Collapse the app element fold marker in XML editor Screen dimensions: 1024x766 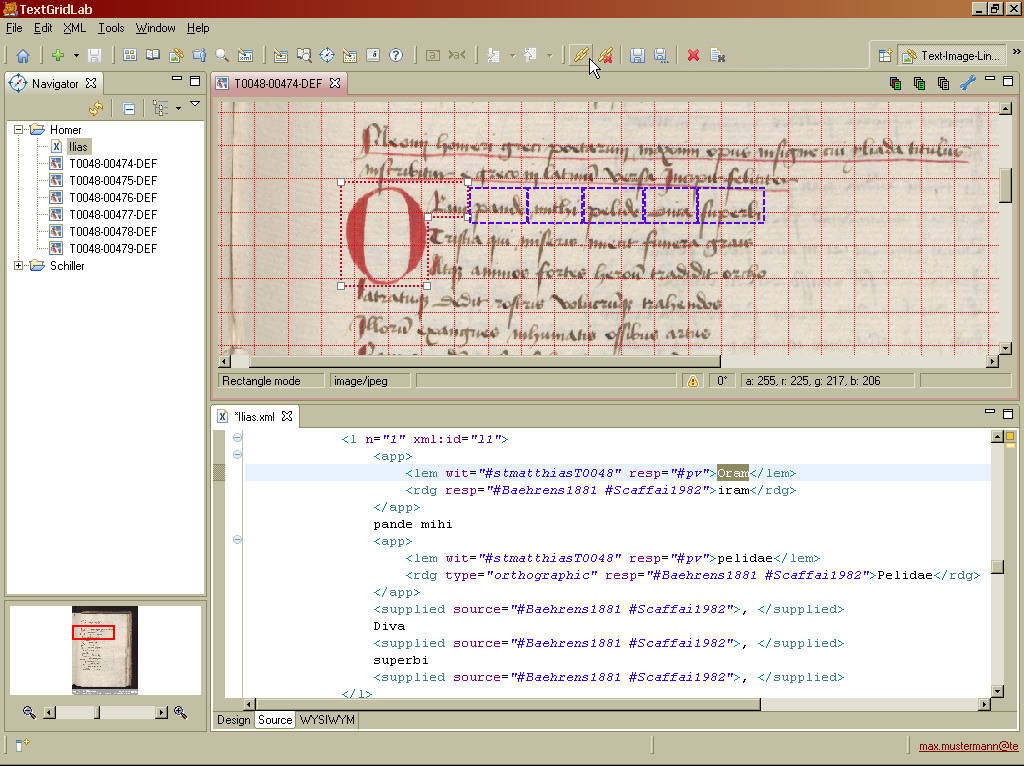coord(237,455)
